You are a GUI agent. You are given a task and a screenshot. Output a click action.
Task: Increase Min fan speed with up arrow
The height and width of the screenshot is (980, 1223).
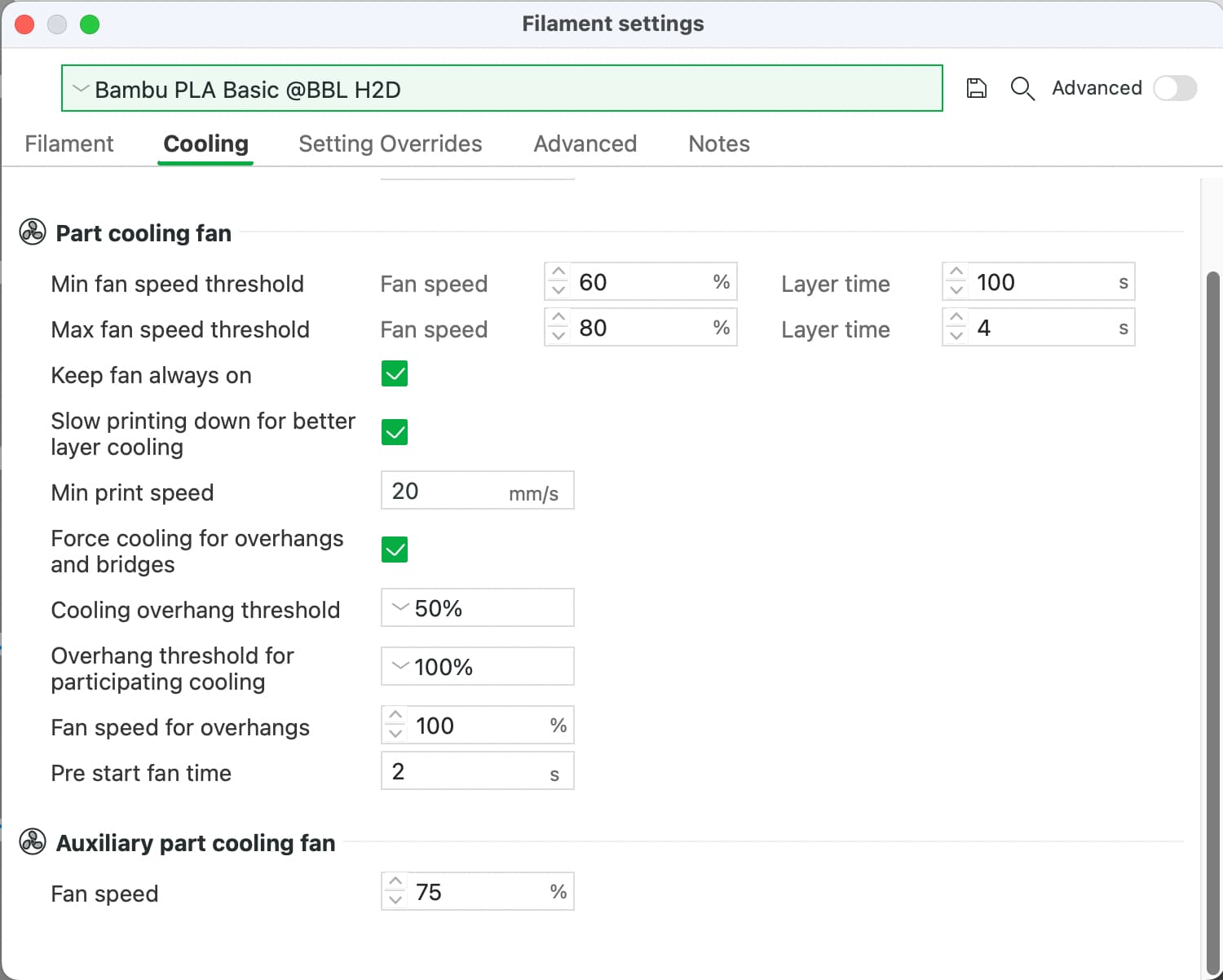pos(559,273)
